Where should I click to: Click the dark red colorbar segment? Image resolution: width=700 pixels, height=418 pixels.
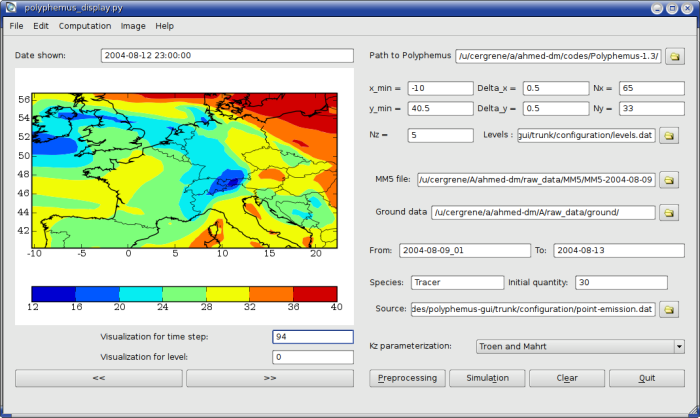click(315, 294)
